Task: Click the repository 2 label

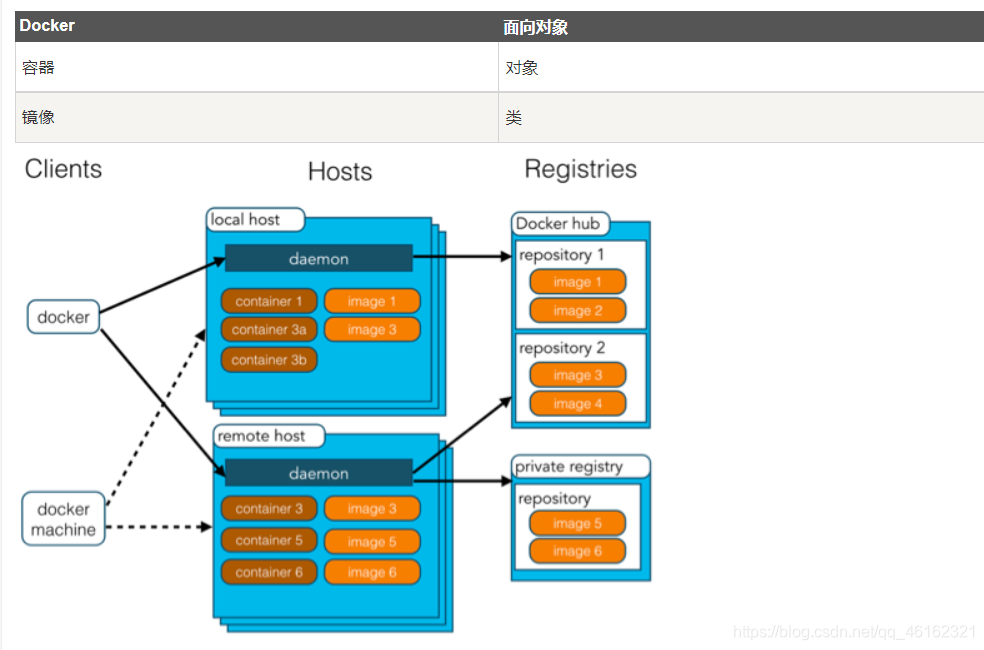Action: pos(562,348)
